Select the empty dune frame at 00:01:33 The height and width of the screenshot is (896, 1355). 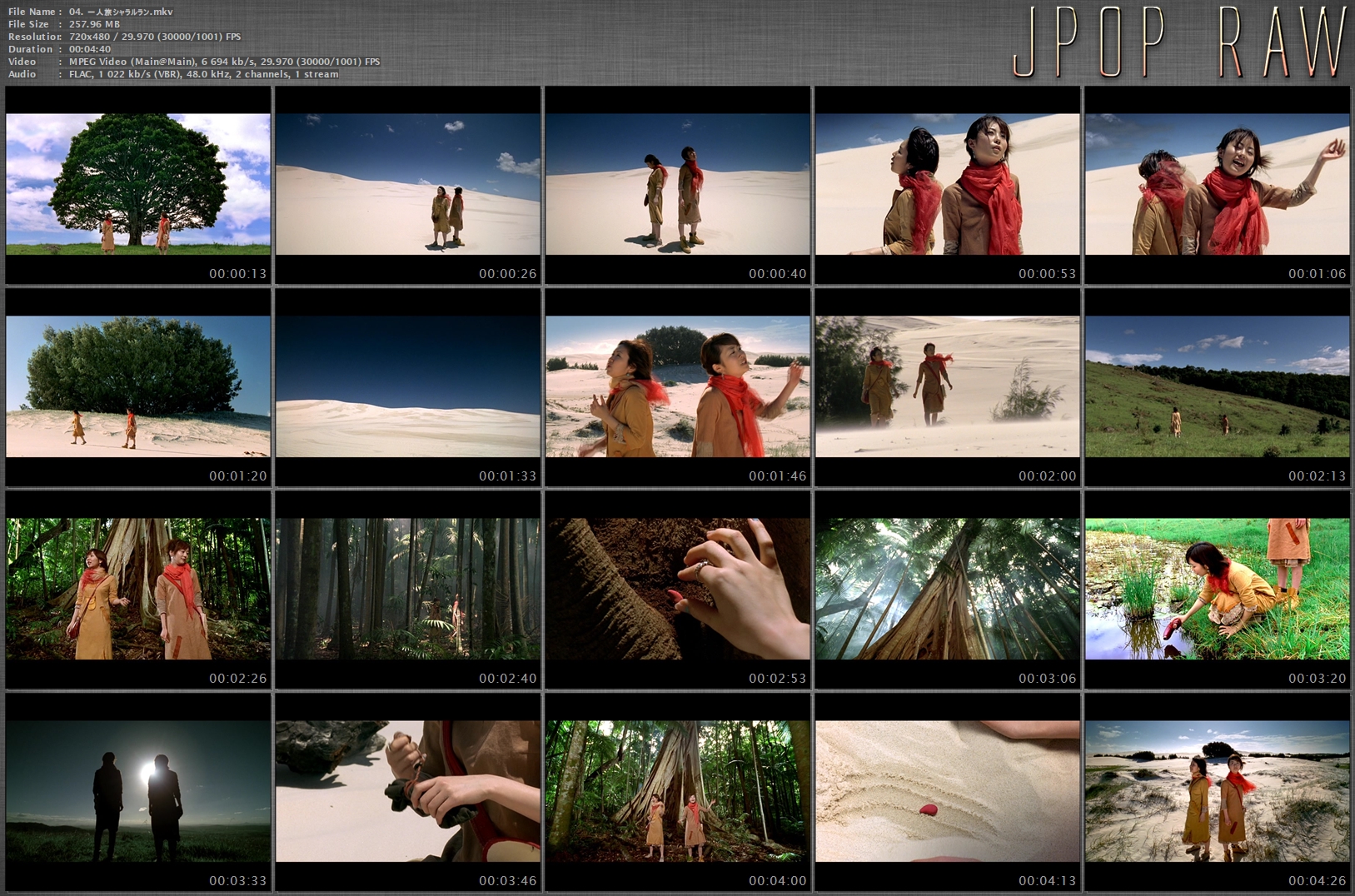(408, 387)
